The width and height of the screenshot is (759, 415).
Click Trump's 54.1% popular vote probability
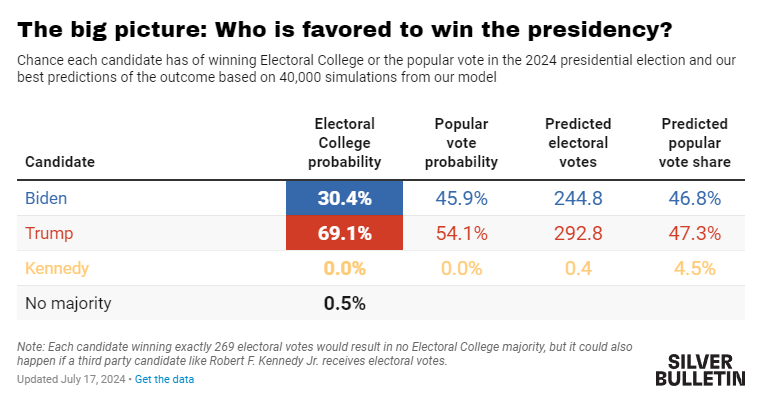461,233
